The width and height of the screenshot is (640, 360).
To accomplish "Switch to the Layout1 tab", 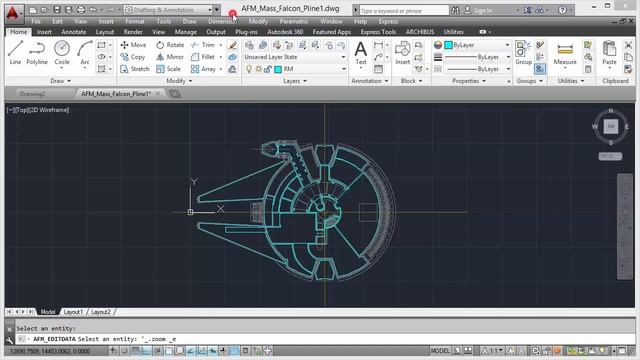I will click(73, 312).
